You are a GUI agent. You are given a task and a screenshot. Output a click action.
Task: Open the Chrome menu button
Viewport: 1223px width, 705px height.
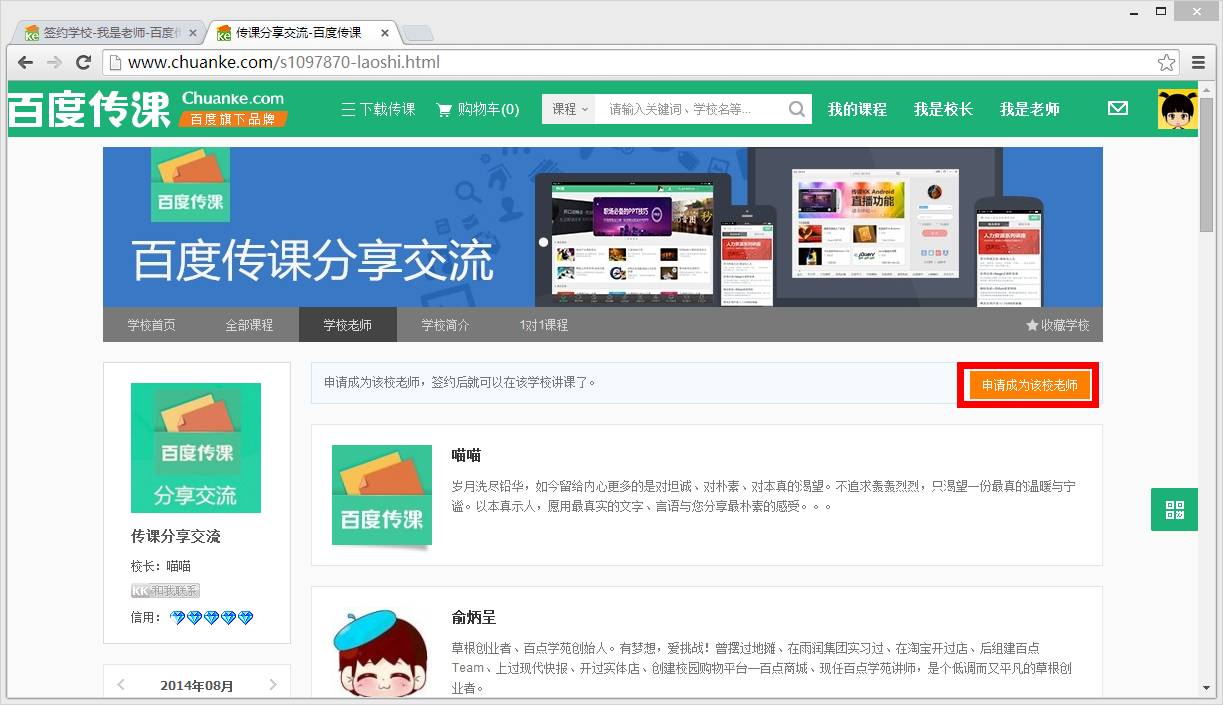1198,61
